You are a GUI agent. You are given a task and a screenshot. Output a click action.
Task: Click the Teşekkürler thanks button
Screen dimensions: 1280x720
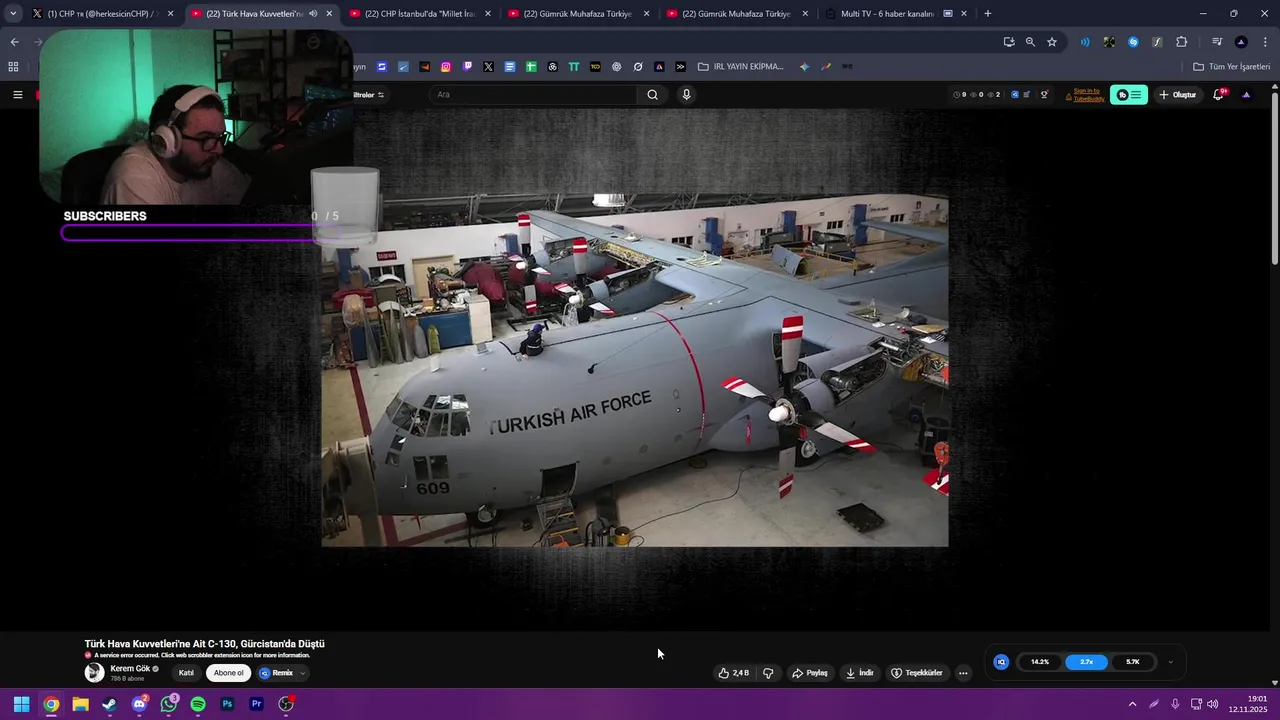(x=917, y=673)
